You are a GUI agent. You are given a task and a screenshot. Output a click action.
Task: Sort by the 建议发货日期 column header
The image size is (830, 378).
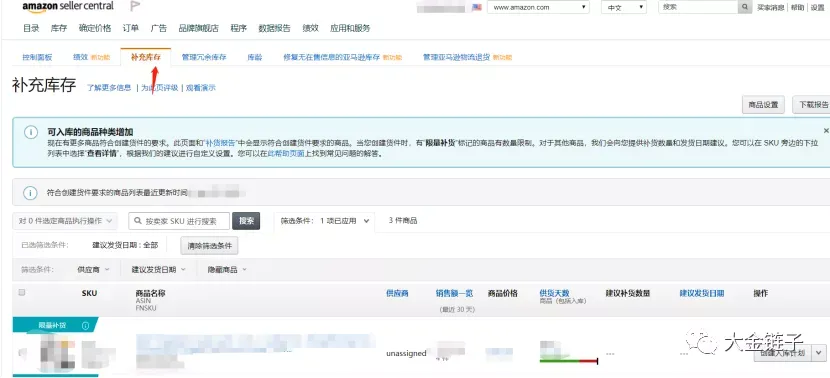coord(702,293)
